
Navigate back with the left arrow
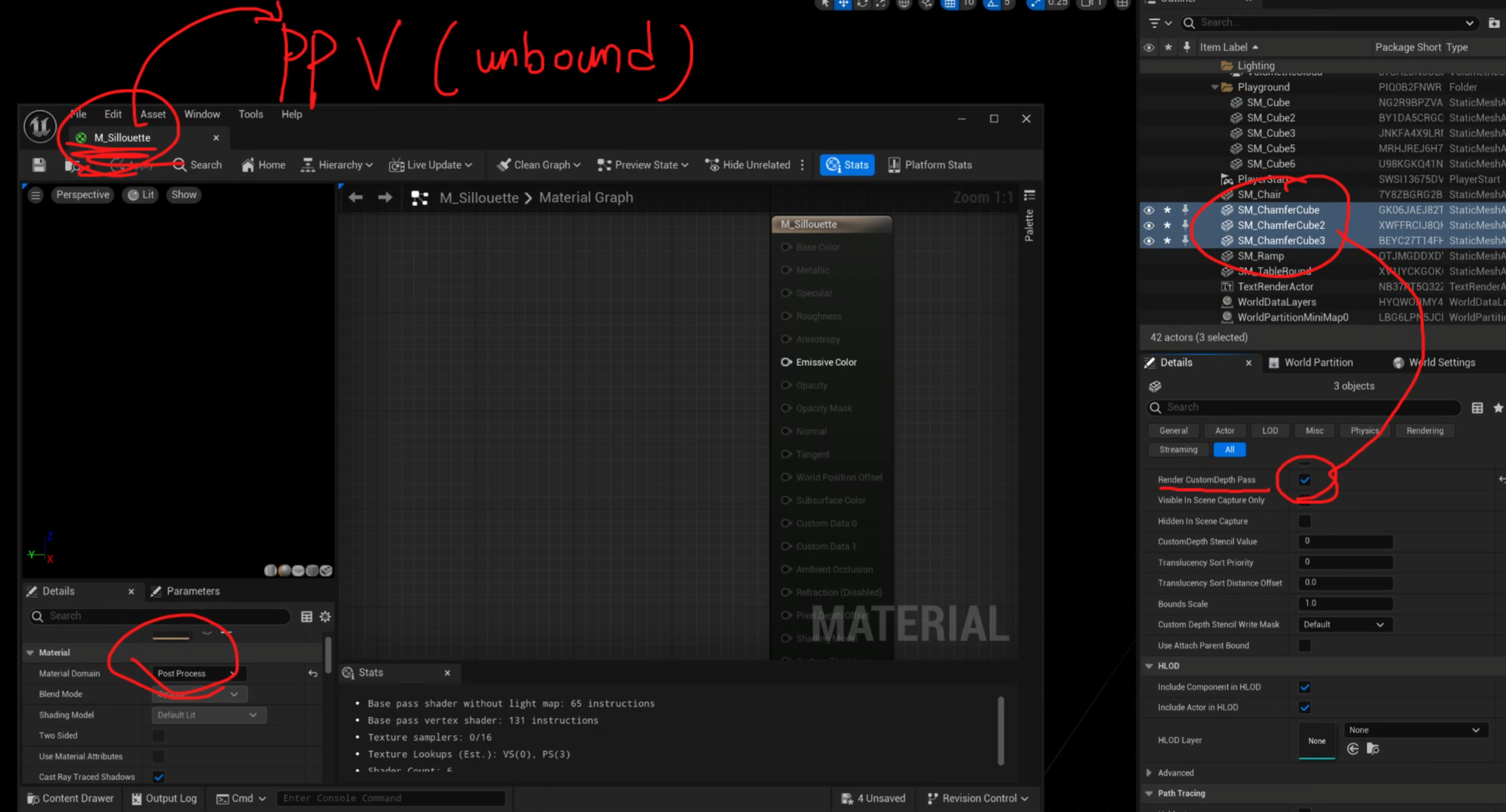(356, 197)
